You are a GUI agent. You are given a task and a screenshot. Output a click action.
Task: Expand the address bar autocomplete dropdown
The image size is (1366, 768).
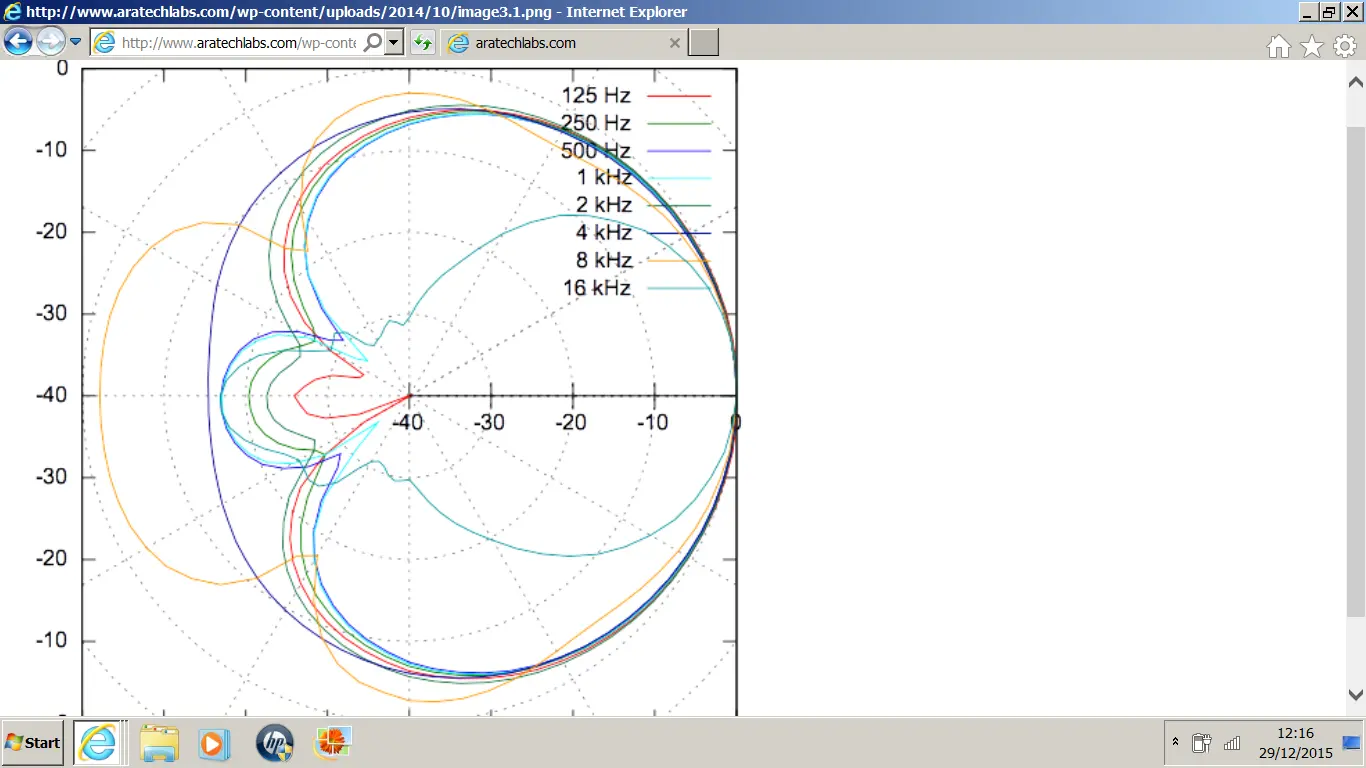click(x=394, y=43)
